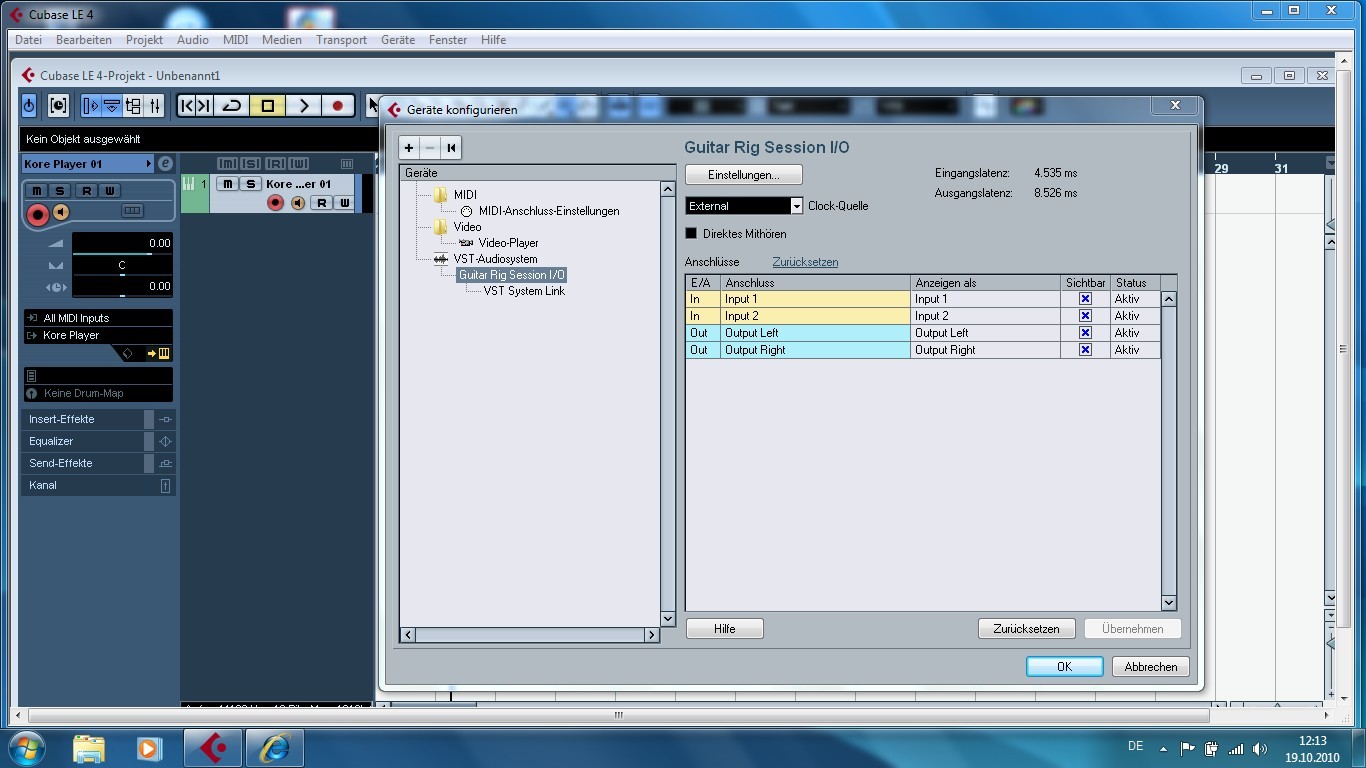Enable Read automation in the inspector
The width and height of the screenshot is (1366, 768).
[86, 191]
